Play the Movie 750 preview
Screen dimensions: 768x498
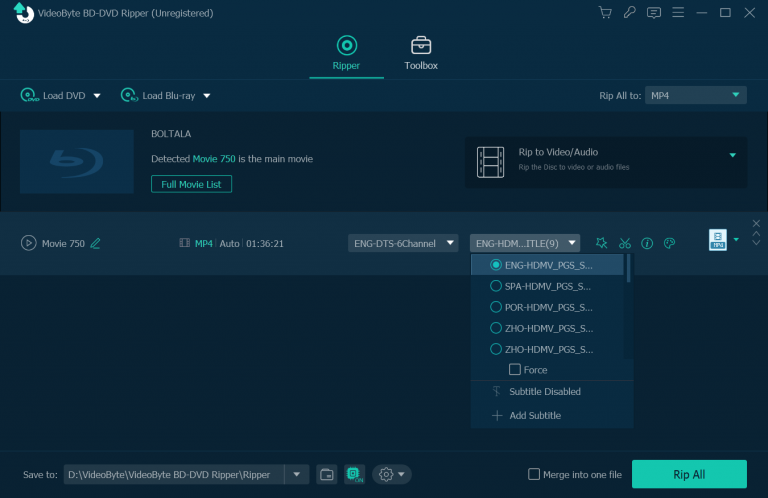tap(28, 243)
